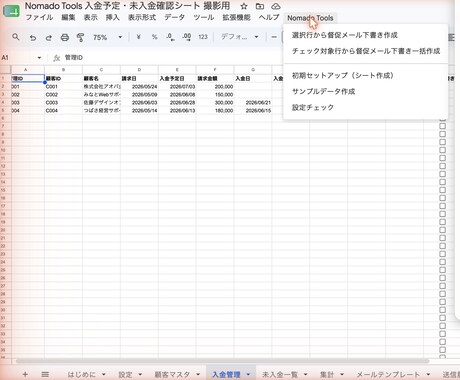Tick the checkbox in row 35

(x=443, y=350)
